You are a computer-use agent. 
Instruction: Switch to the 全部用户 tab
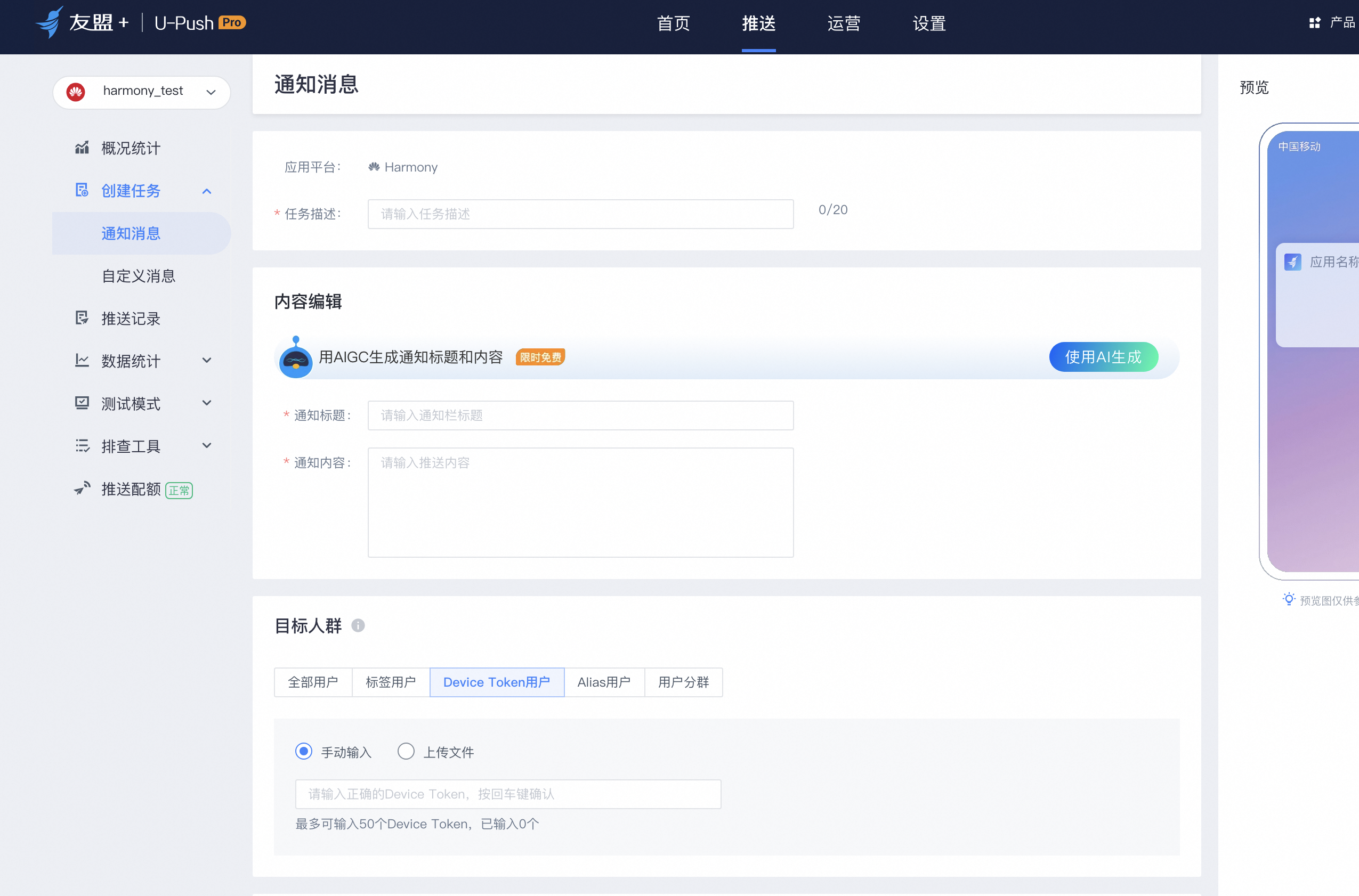click(x=313, y=682)
